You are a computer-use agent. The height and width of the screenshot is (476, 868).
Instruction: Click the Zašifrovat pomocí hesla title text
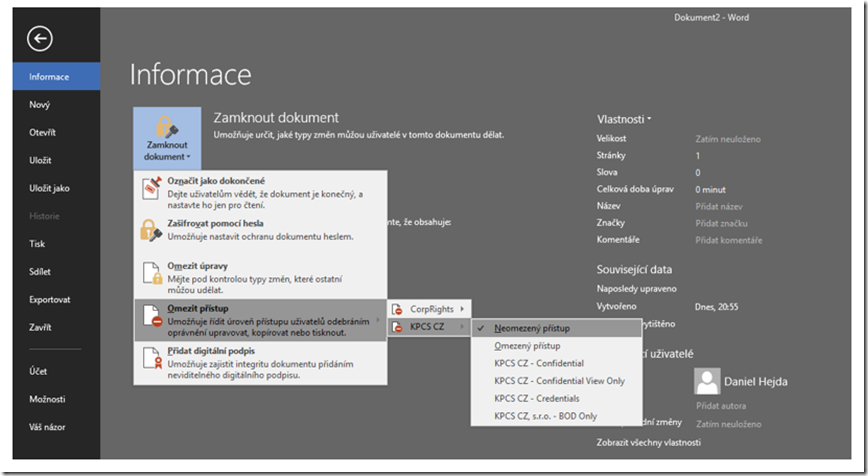215,224
